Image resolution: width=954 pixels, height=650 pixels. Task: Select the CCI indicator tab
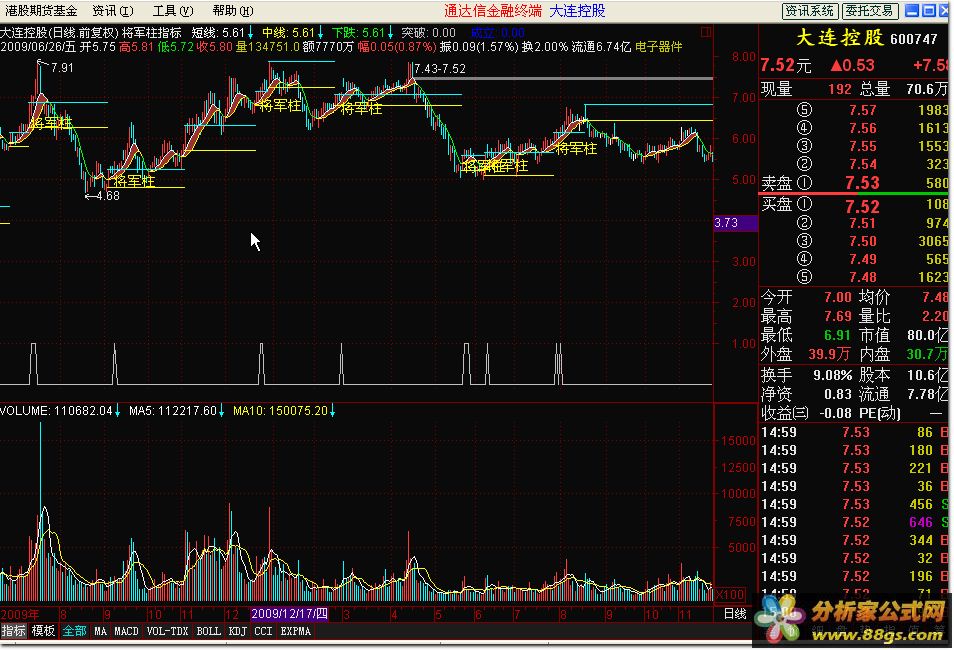point(263,631)
